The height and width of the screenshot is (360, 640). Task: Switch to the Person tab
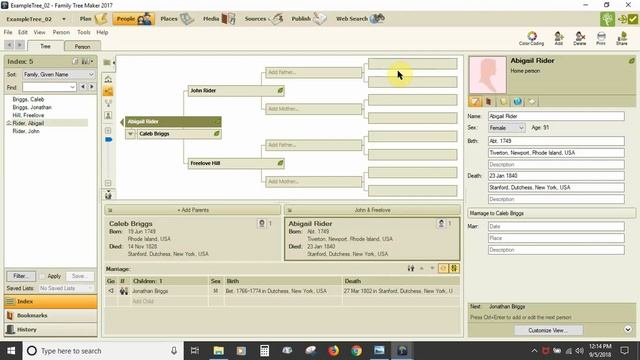[82, 47]
